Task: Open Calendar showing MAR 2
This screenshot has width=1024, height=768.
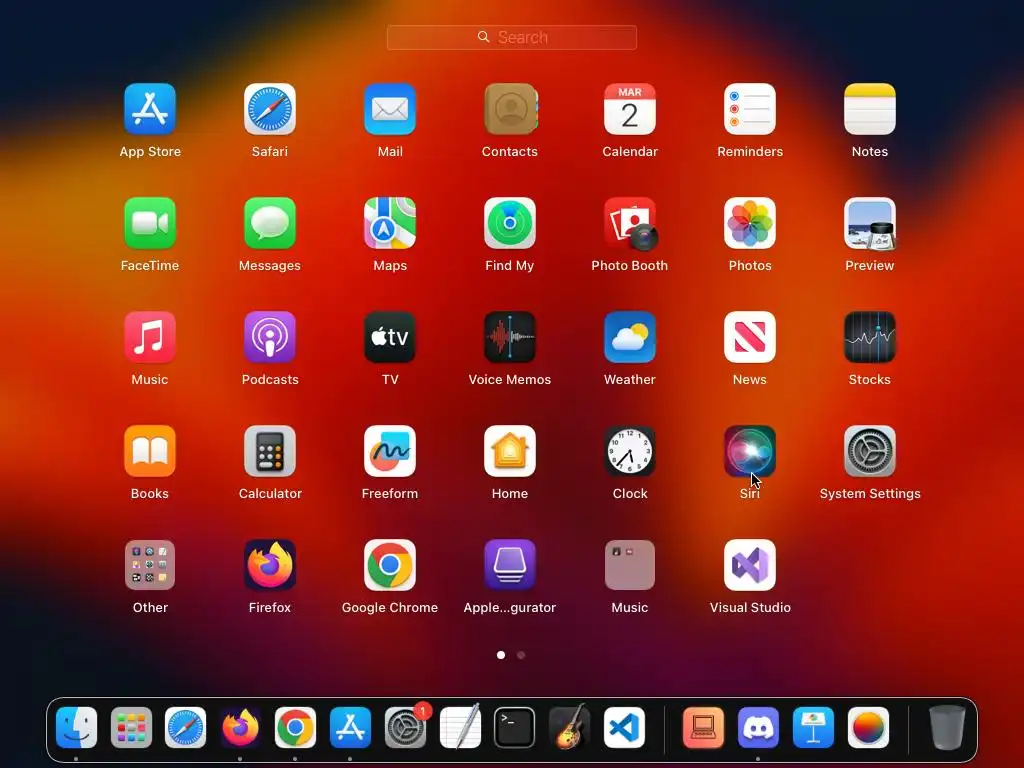Action: [630, 109]
